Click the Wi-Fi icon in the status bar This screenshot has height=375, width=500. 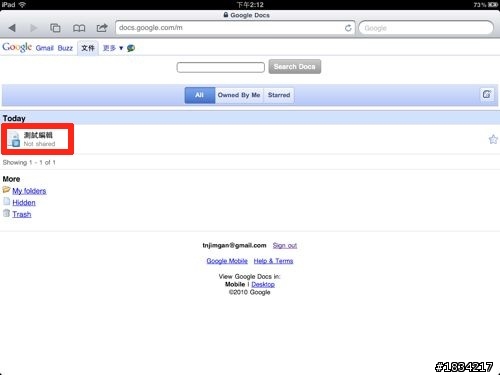(x=22, y=5)
